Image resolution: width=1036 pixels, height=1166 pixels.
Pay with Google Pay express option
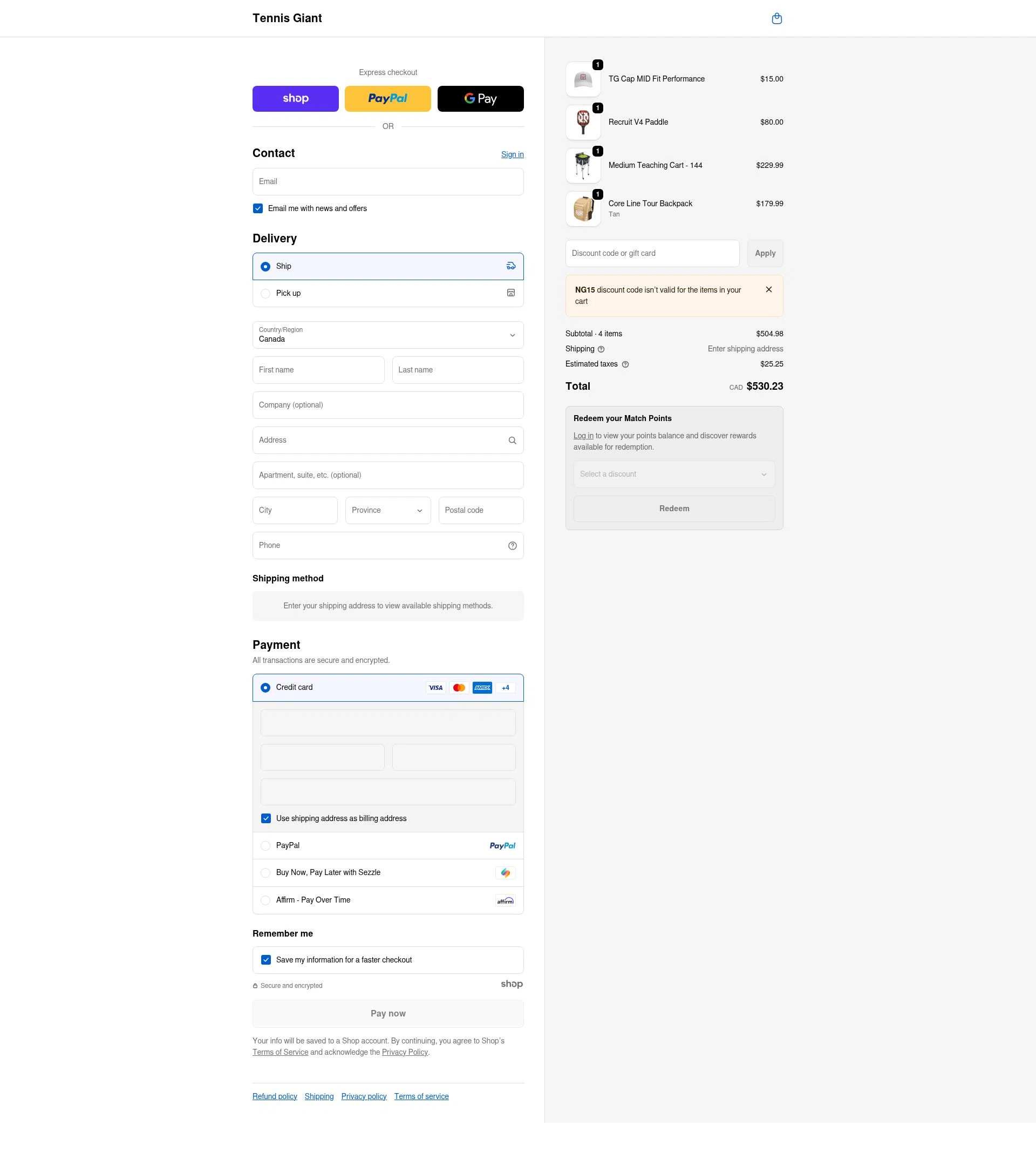pyautogui.click(x=480, y=98)
